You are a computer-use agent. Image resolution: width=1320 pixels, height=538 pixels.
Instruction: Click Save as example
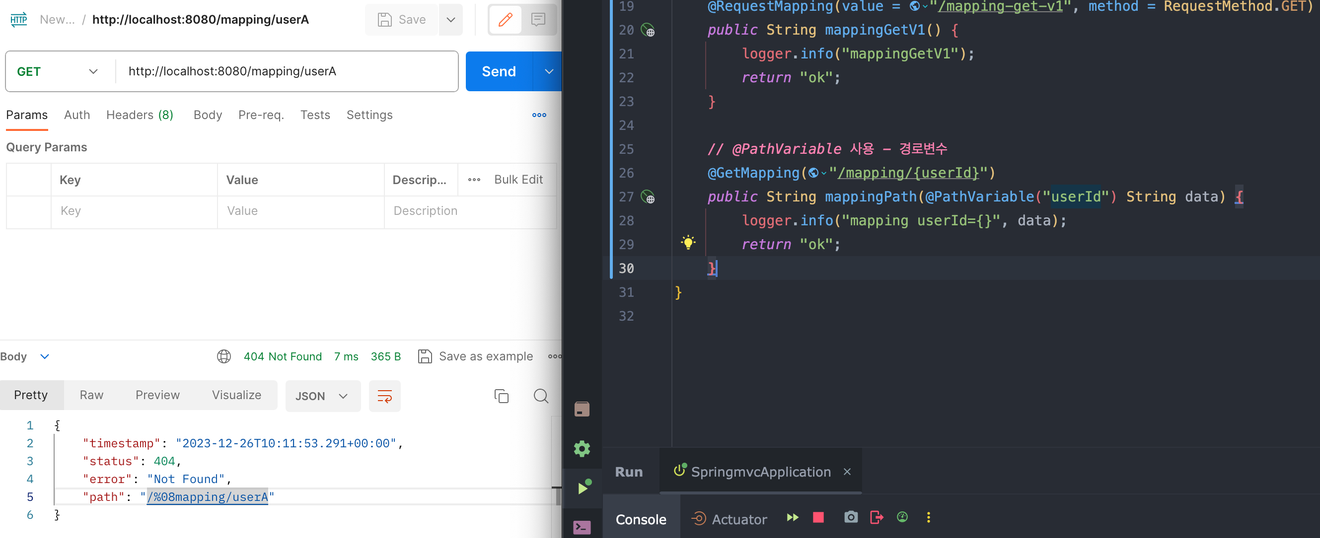pyautogui.click(x=475, y=356)
